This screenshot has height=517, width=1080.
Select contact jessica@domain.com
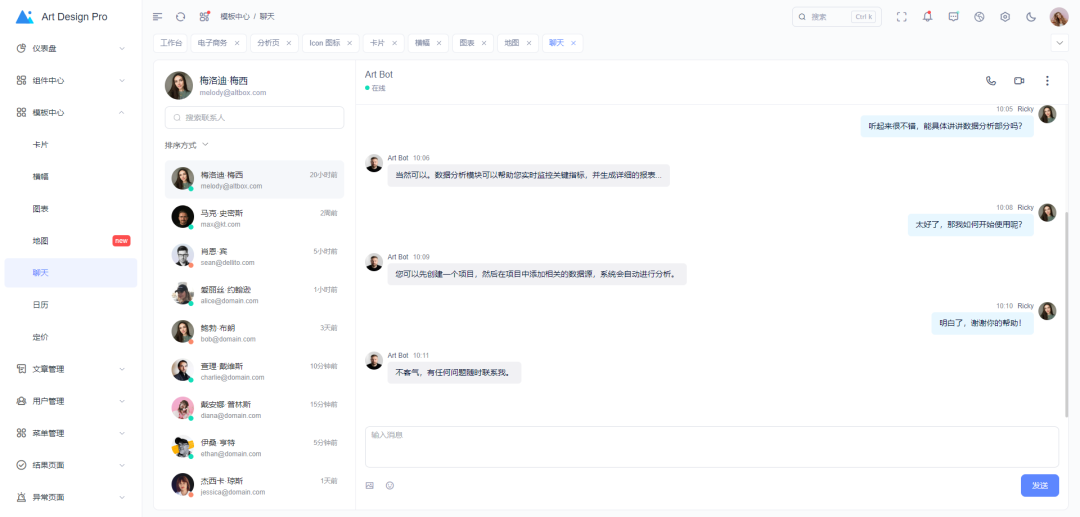pos(254,485)
